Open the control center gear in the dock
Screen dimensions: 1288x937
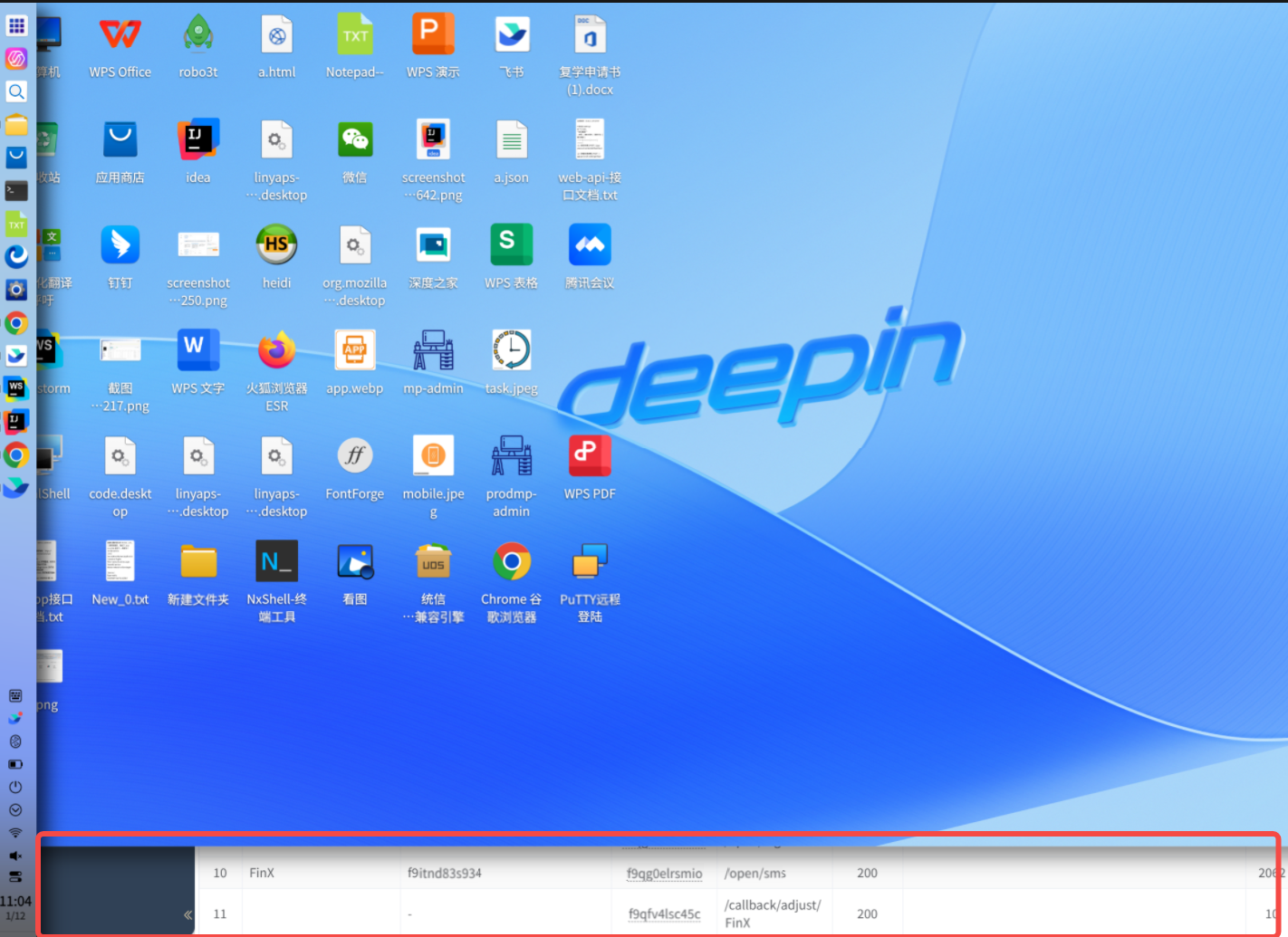[16, 290]
